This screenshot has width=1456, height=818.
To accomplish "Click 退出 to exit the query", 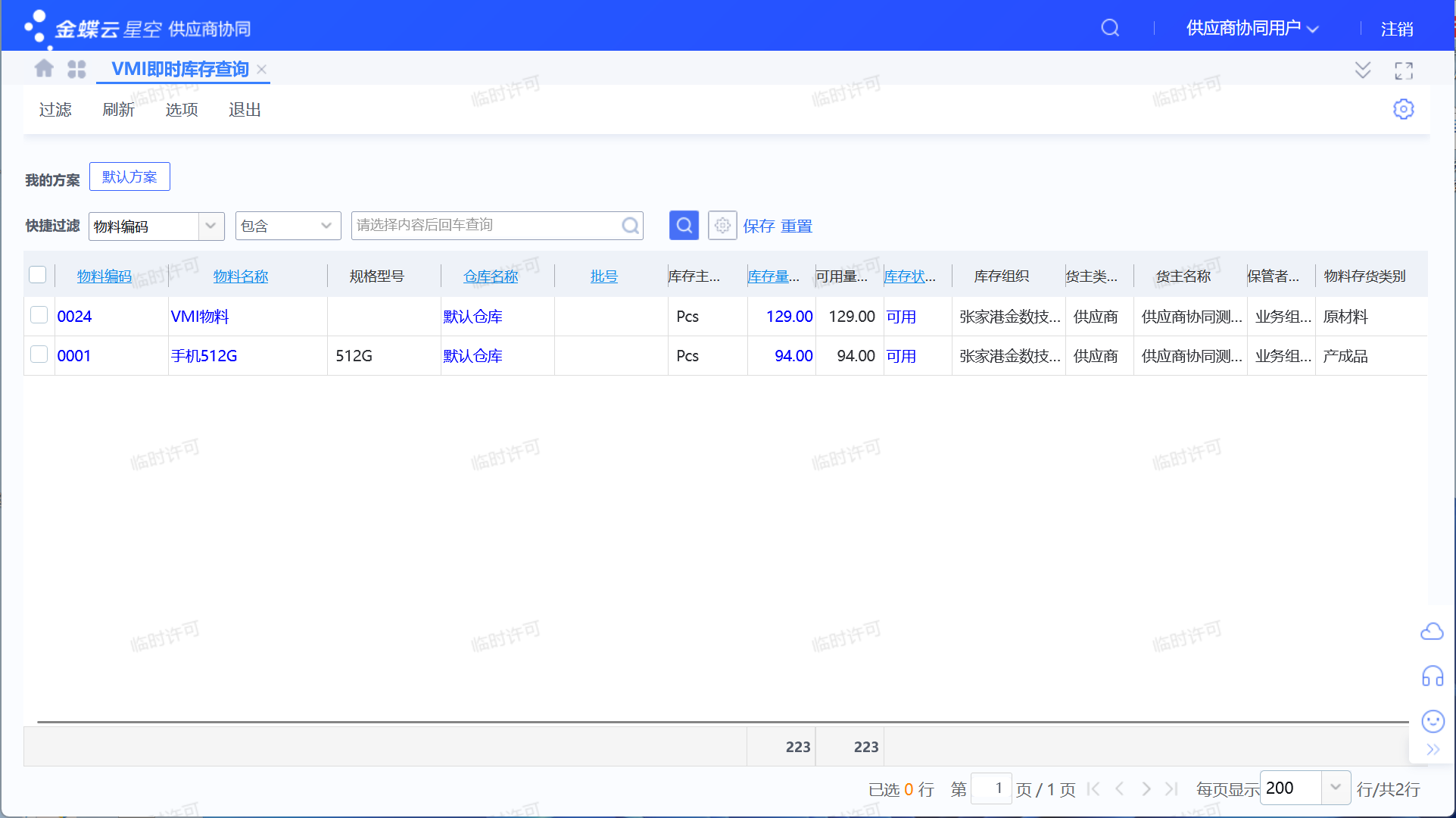I will (x=245, y=110).
